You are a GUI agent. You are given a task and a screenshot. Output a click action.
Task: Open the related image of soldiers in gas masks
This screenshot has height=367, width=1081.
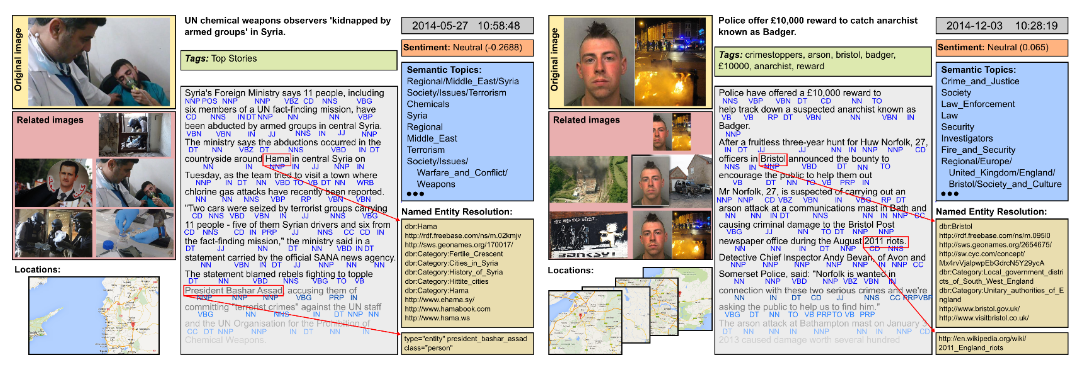[x=54, y=232]
